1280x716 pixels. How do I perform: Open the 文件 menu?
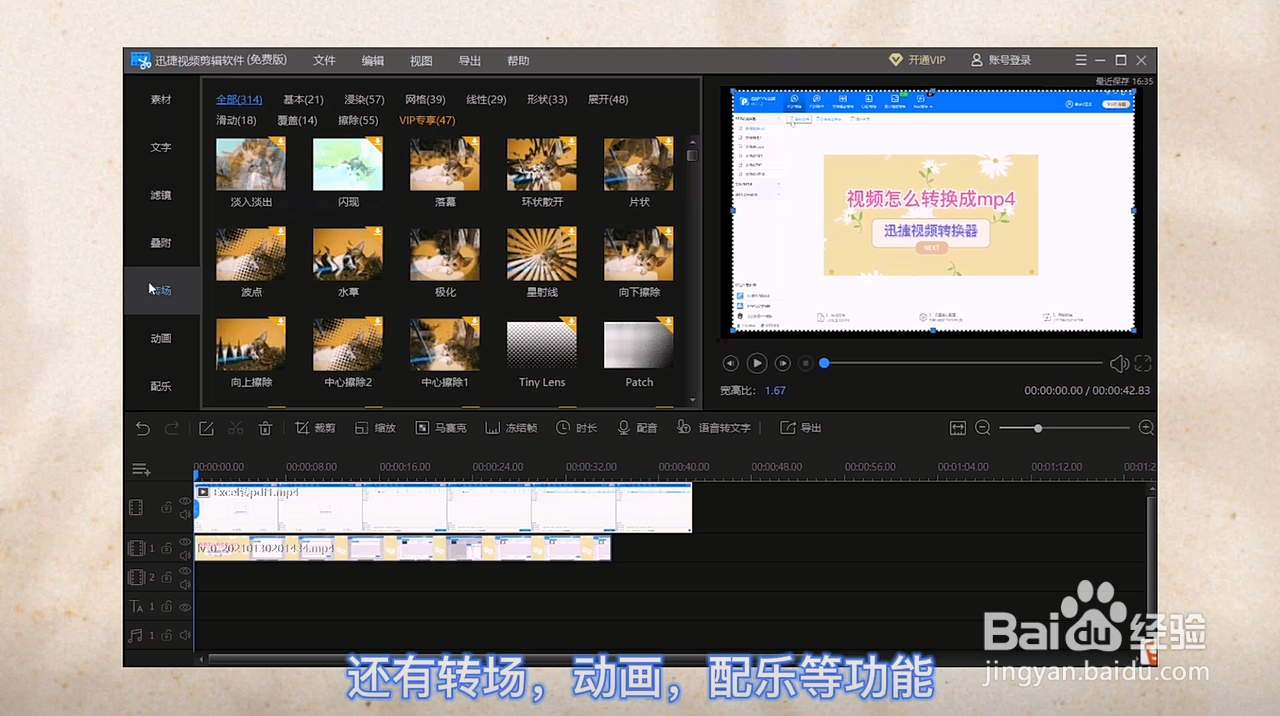[323, 60]
